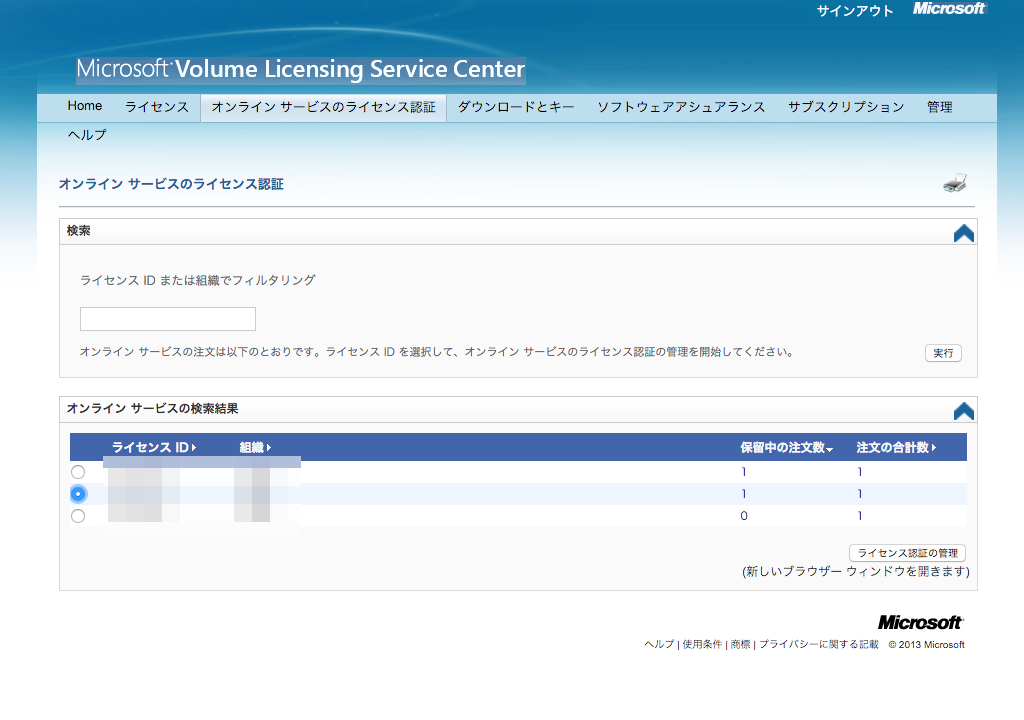Click the printer icon to print page

[x=955, y=184]
